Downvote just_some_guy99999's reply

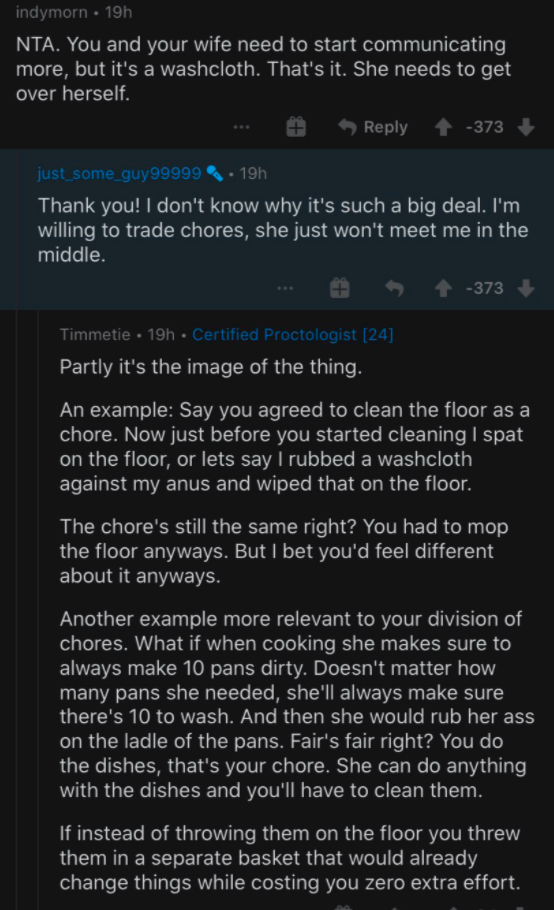click(x=526, y=288)
